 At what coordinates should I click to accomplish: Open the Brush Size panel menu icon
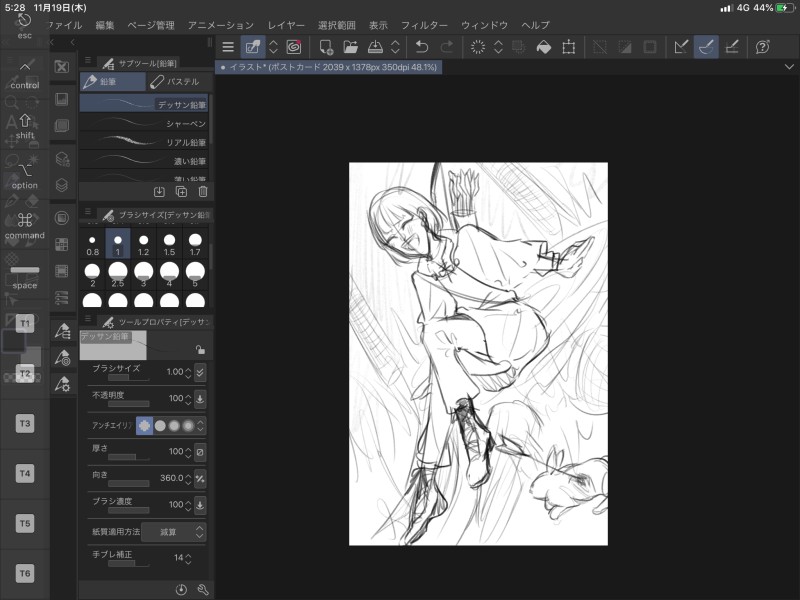point(88,211)
